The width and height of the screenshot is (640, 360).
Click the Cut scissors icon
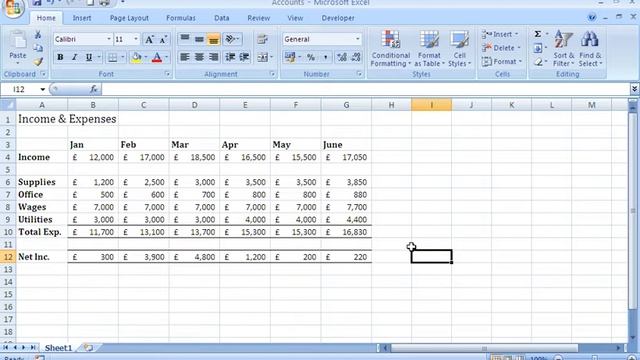38,35
